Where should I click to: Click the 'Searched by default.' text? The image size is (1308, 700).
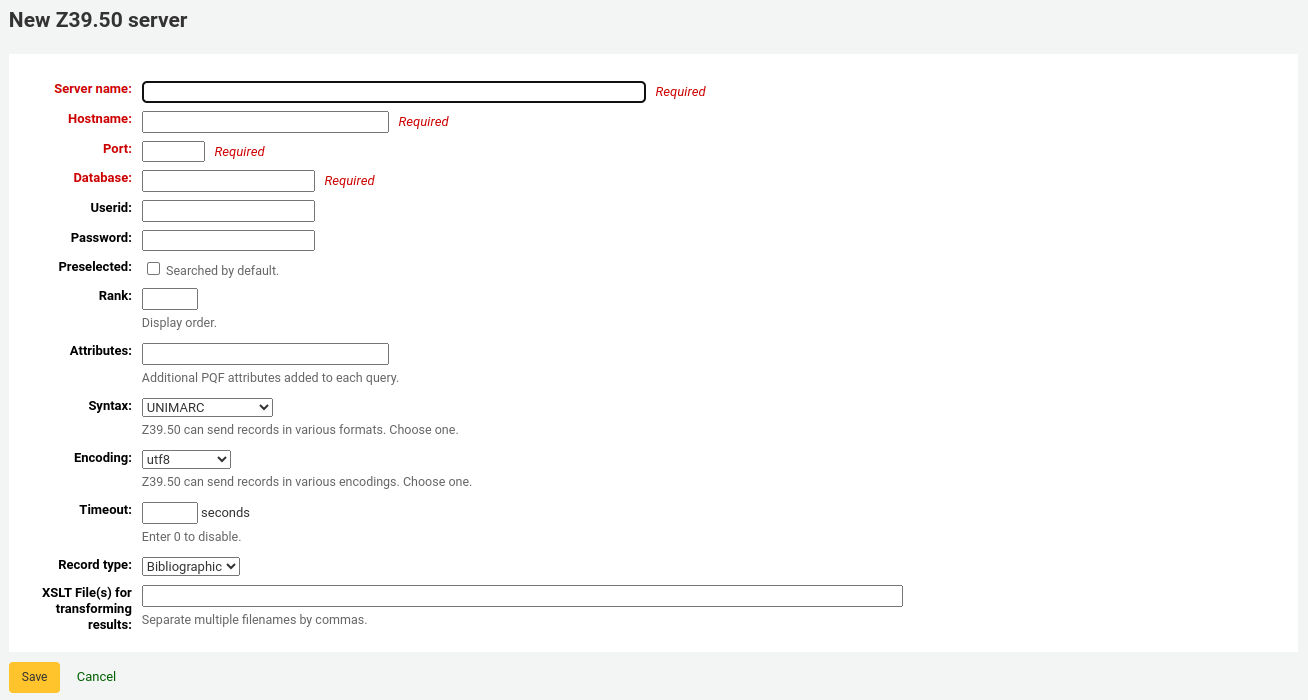(x=222, y=271)
